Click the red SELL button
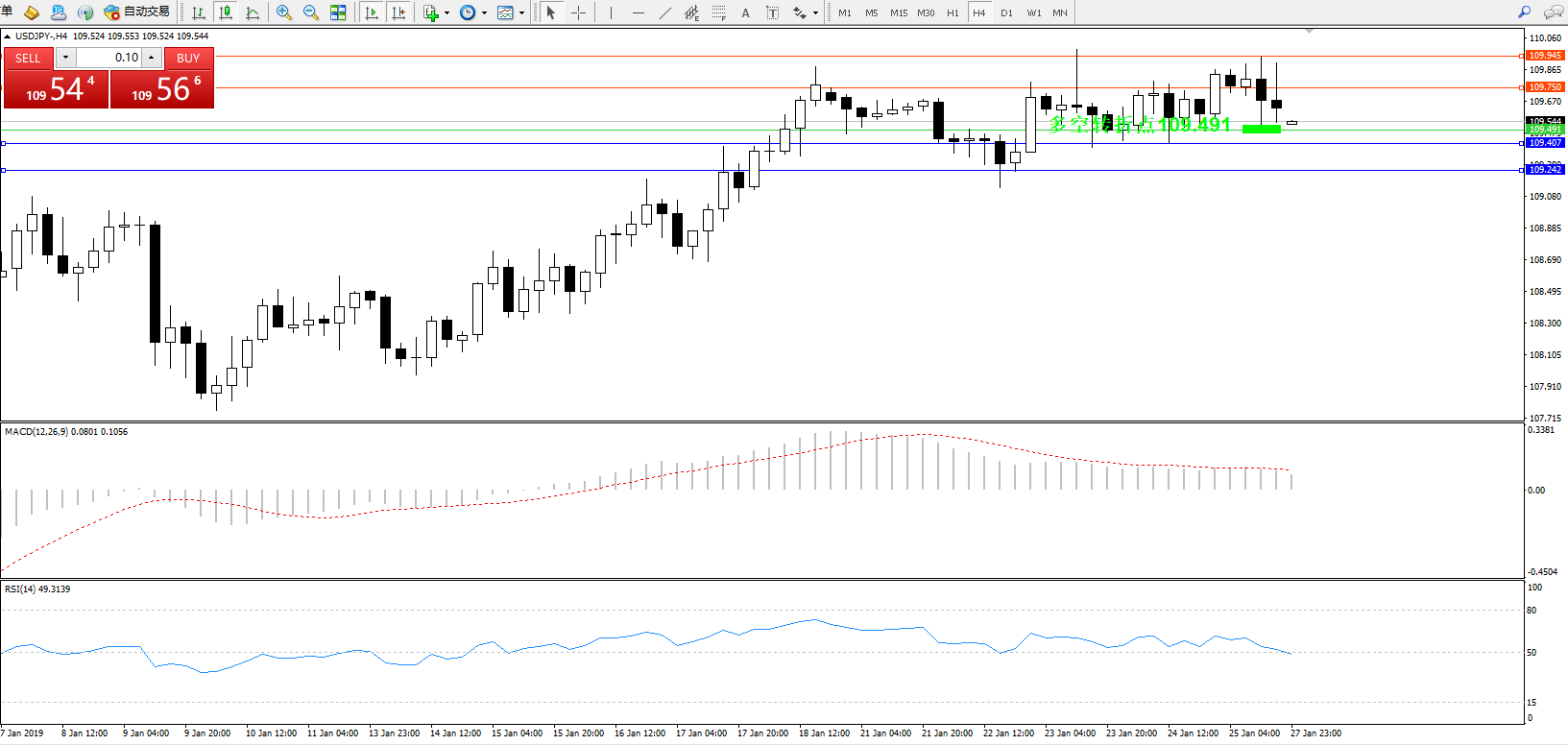The image size is (1568, 745). point(28,58)
